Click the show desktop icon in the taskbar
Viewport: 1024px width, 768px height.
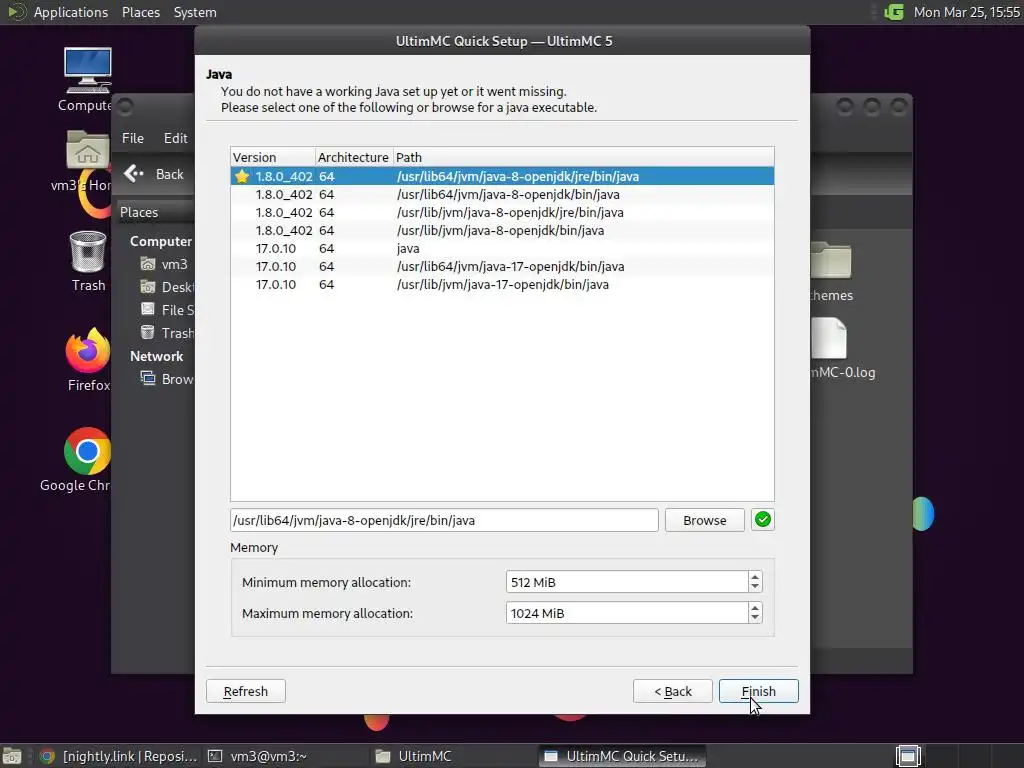12,756
